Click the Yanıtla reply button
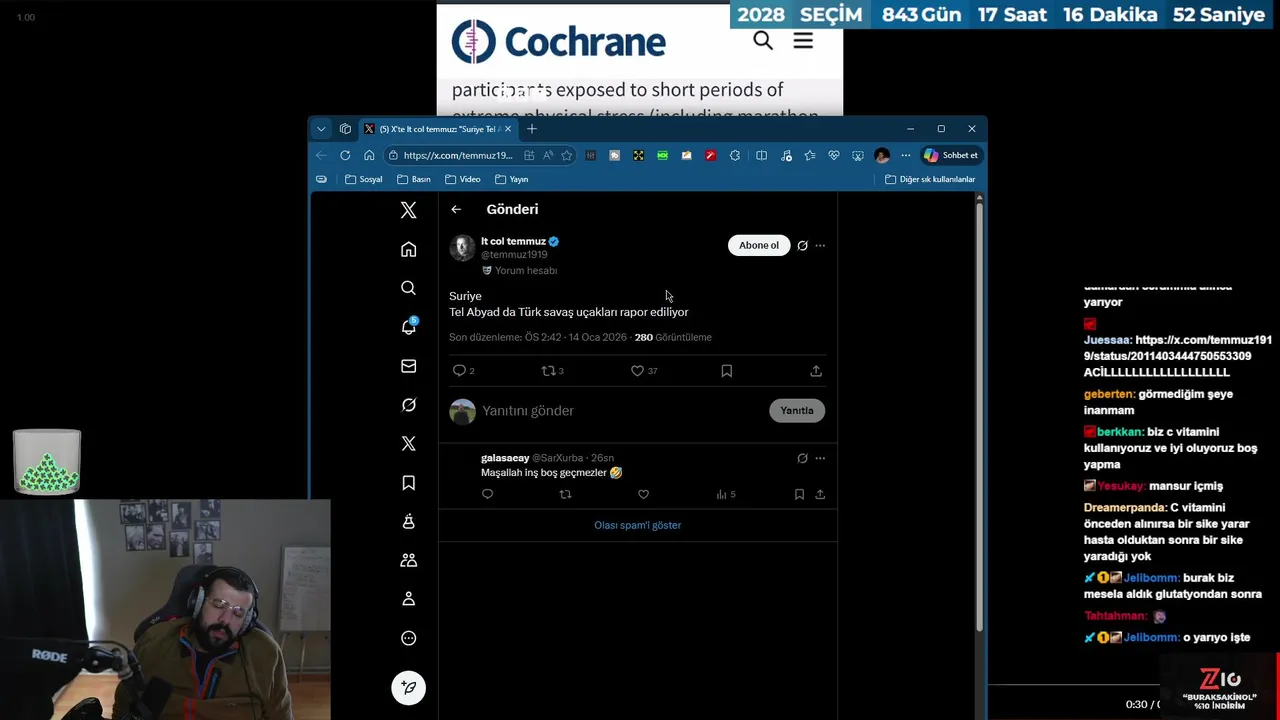 [x=797, y=410]
